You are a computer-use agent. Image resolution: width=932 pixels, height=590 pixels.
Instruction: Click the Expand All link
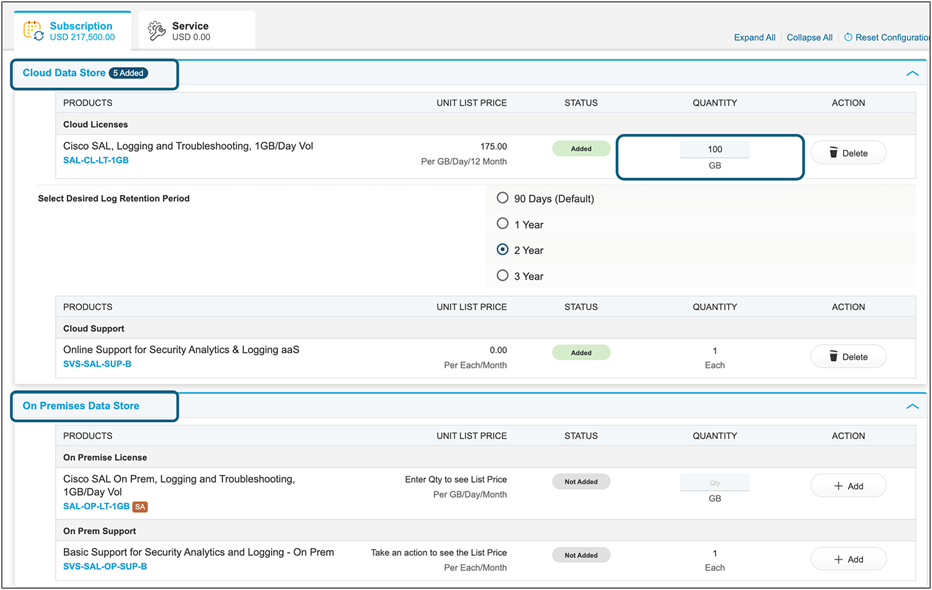coord(754,37)
